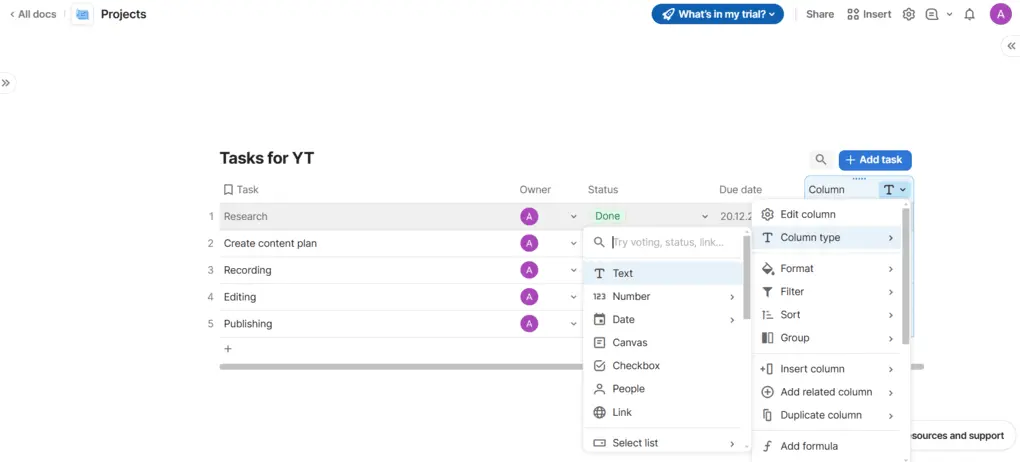Open the account avatar in header
Viewport: 1020px width, 462px height.
click(x=1000, y=14)
